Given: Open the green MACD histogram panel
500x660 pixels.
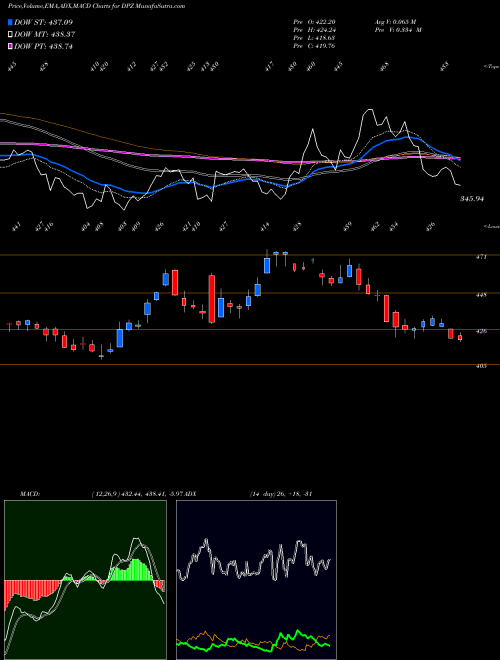Looking at the screenshot, I should click(85, 580).
